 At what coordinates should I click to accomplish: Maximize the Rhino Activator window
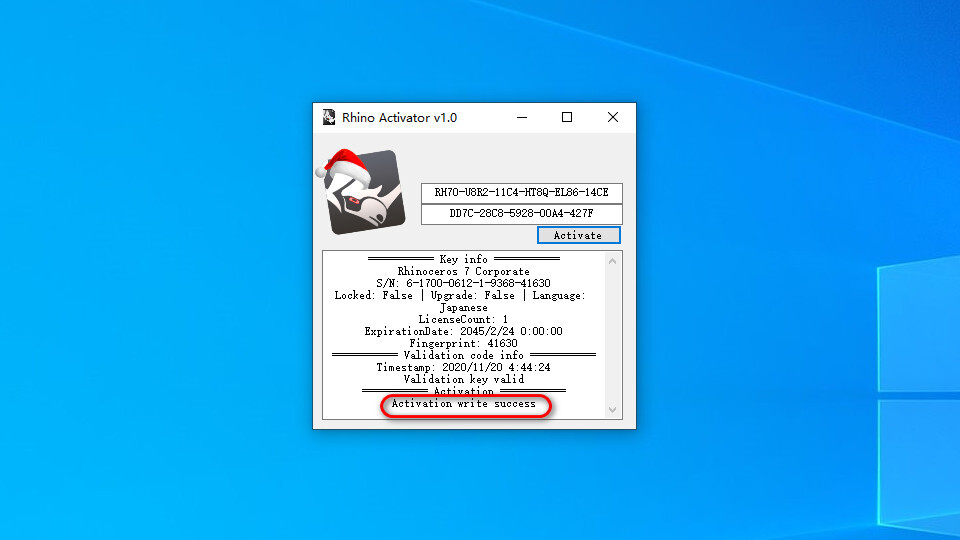567,118
